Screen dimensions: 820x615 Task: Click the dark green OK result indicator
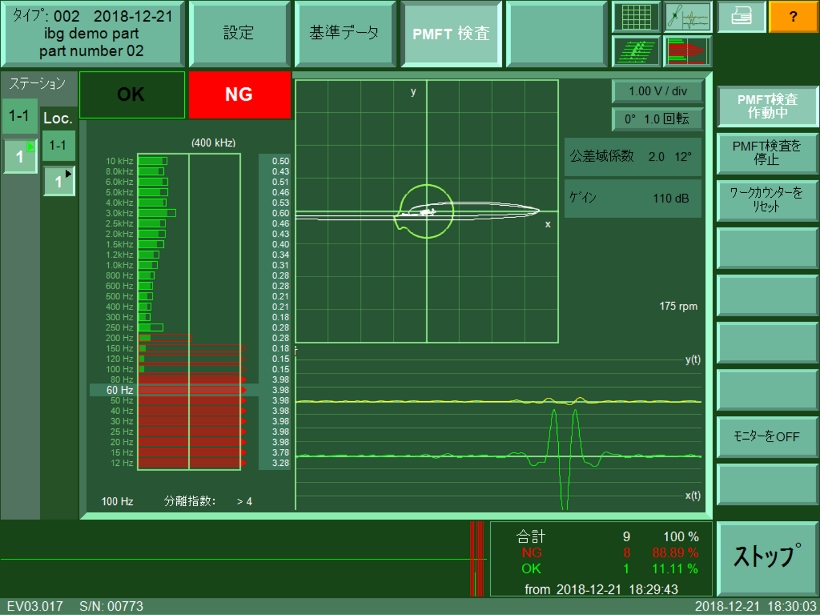click(131, 95)
